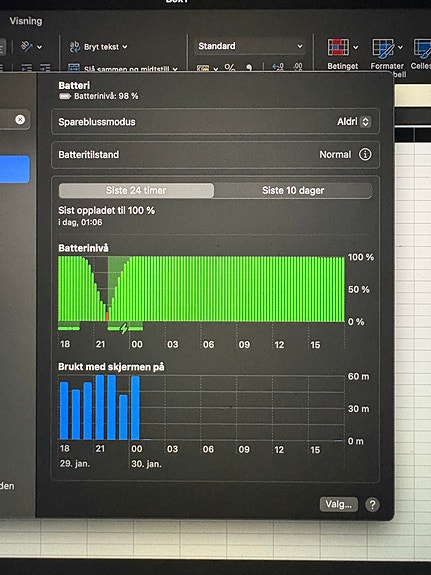The width and height of the screenshot is (431, 575).
Task: Click the 30. jan. date label
Action: (146, 464)
